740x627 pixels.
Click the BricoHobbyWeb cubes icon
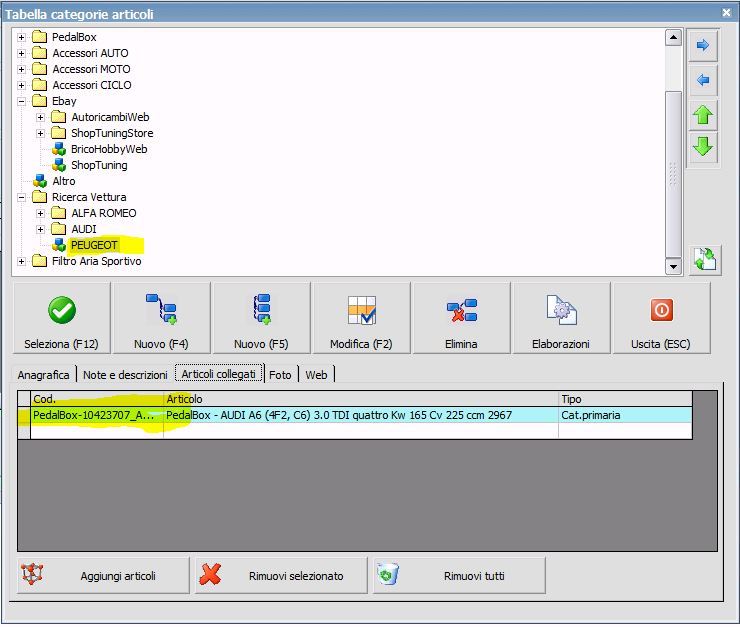(x=59, y=149)
